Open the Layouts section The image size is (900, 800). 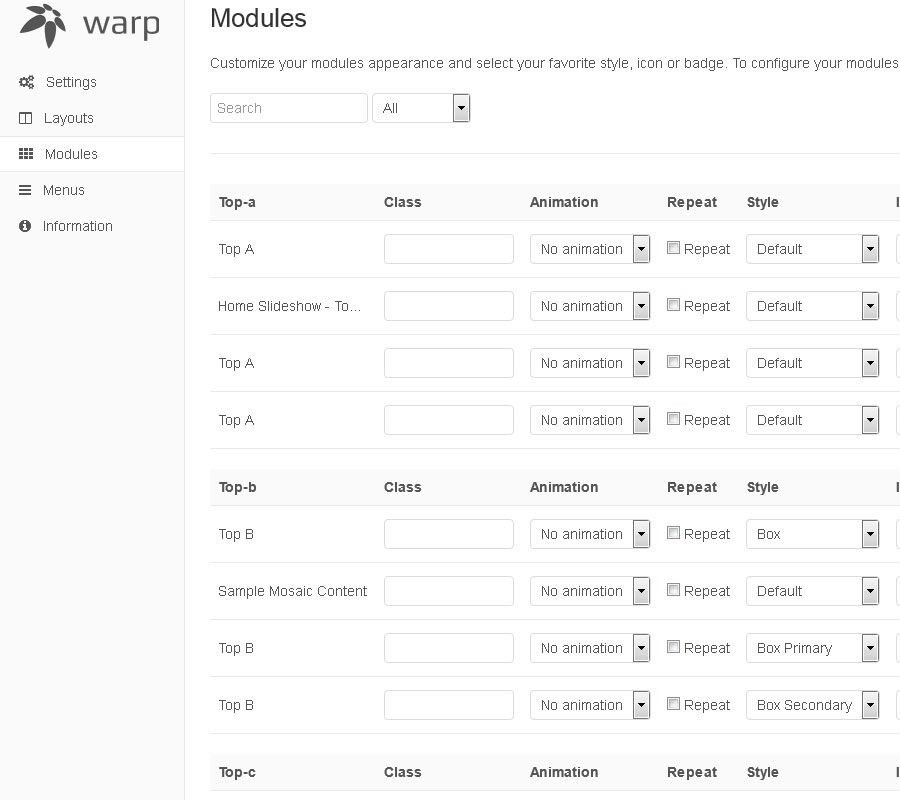(x=68, y=118)
